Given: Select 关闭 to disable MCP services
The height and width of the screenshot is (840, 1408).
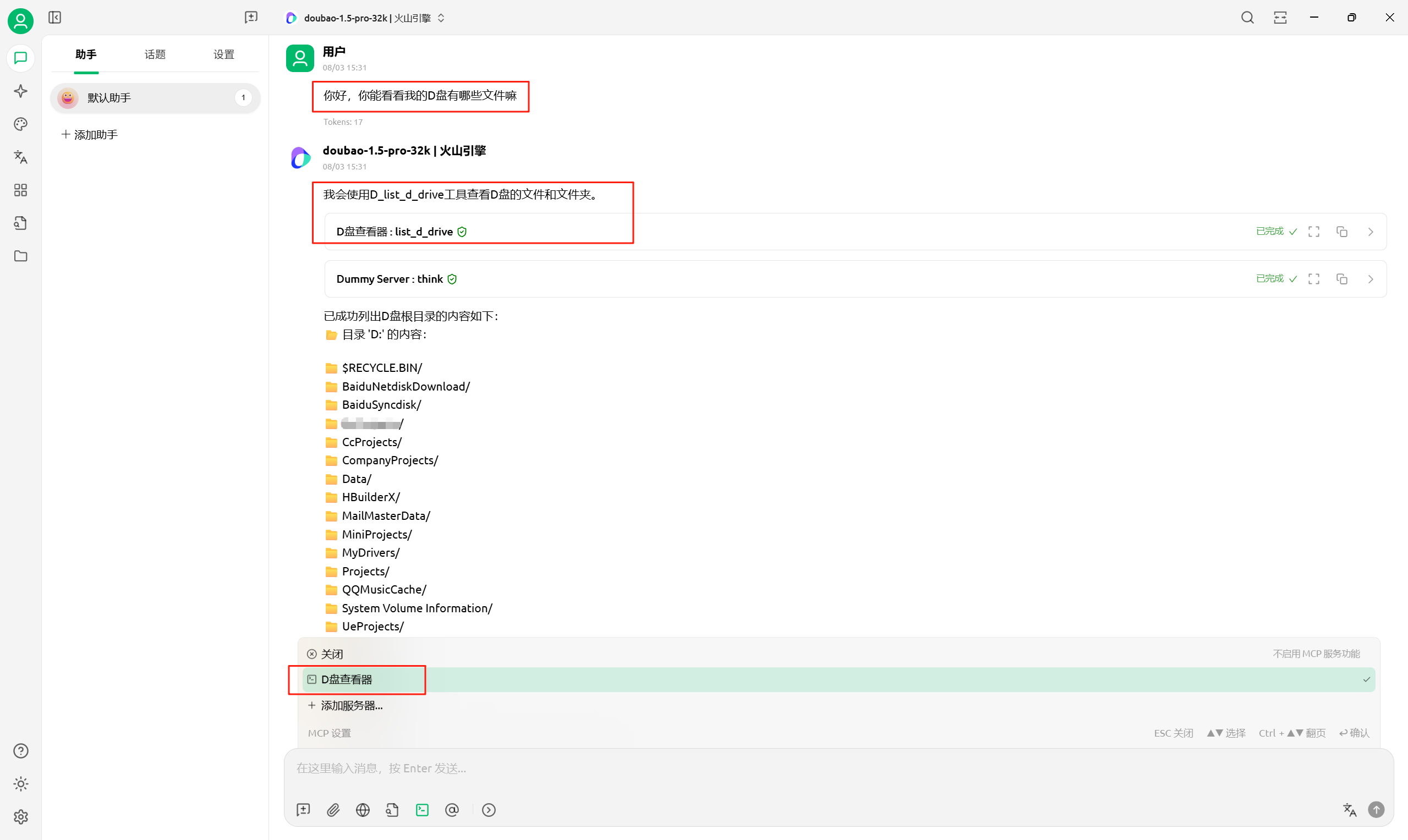Looking at the screenshot, I should [839, 654].
